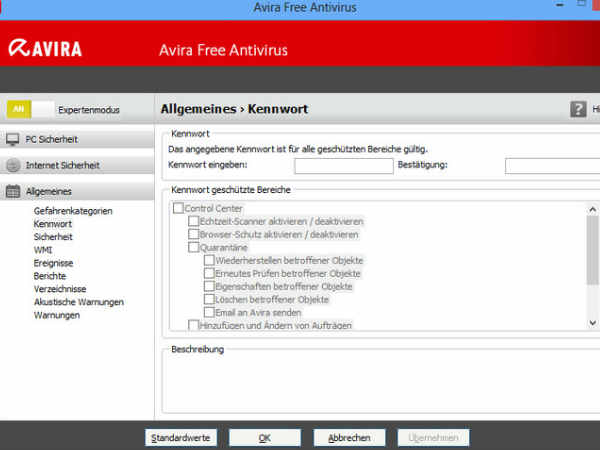This screenshot has height=450, width=600.
Task: Open Warnungen settings page
Action: pyautogui.click(x=57, y=315)
